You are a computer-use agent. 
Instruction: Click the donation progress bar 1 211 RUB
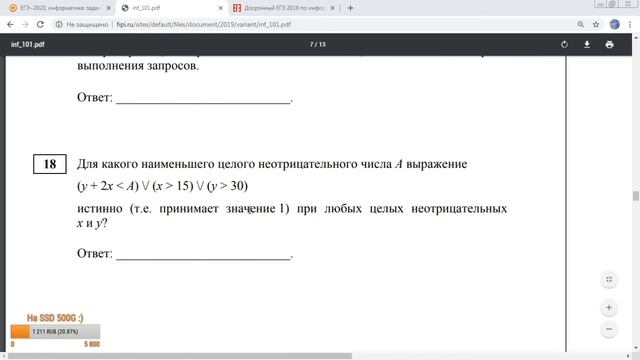55,331
